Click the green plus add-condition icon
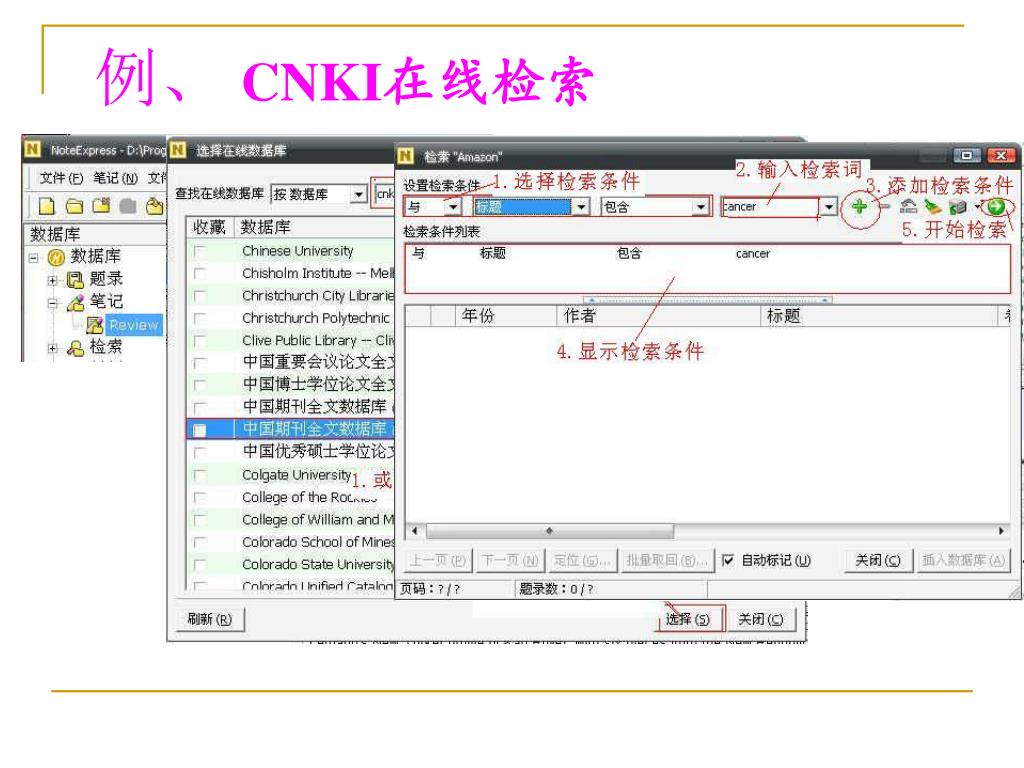Viewport: 1024px width, 768px height. click(859, 206)
